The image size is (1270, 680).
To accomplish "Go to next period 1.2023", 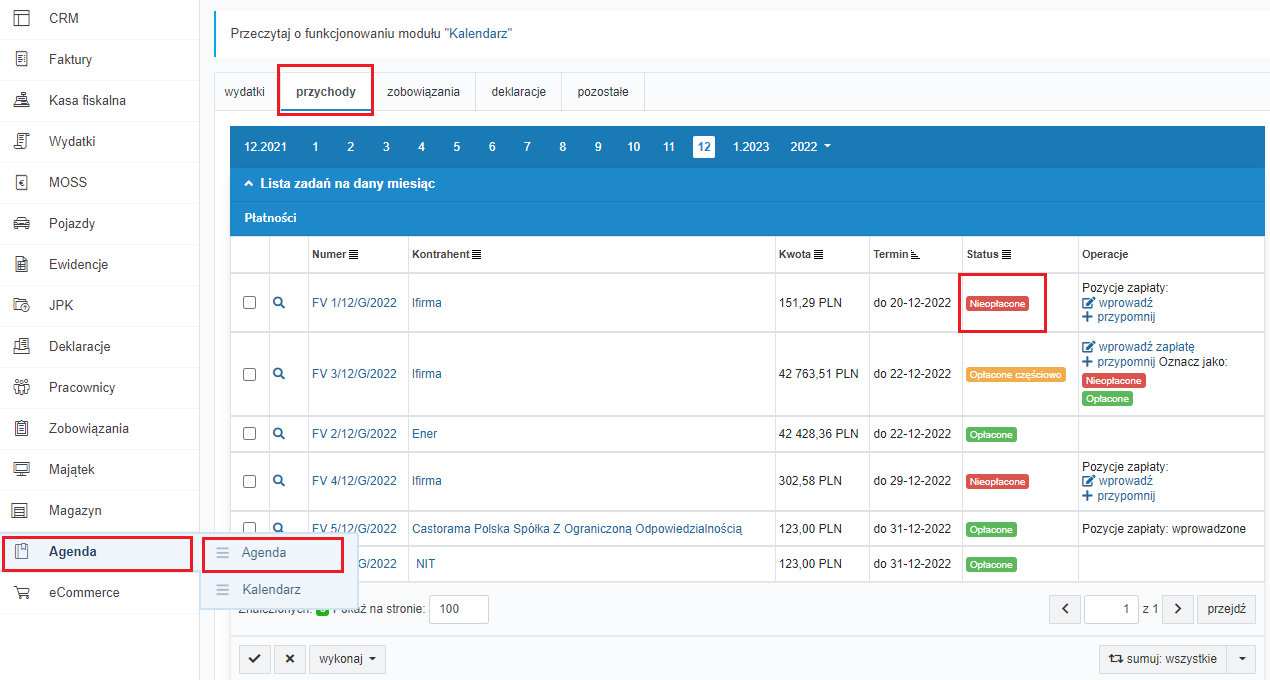I will (751, 147).
